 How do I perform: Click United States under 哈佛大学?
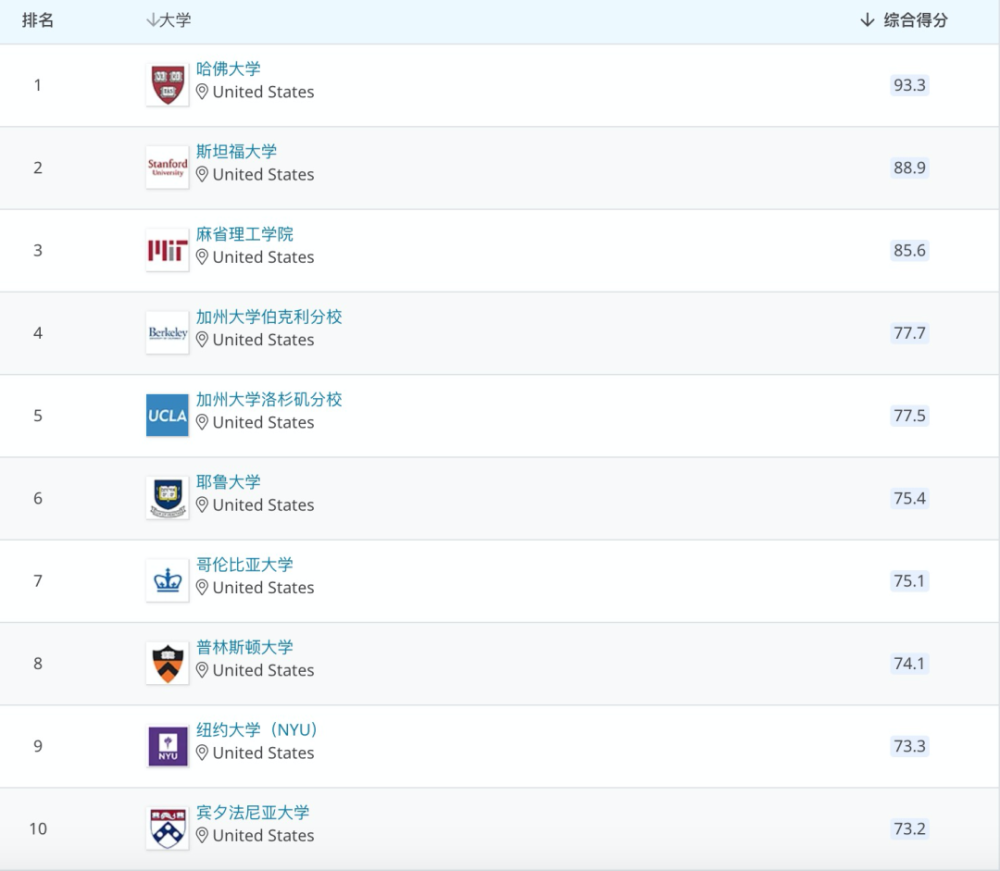[x=263, y=92]
